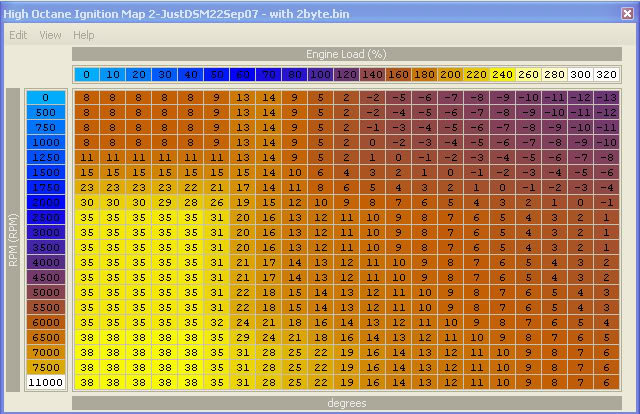The height and width of the screenshot is (414, 640).
Task: Click the 22 cell in the 1750 RPM row
Action: pyautogui.click(x=191, y=187)
